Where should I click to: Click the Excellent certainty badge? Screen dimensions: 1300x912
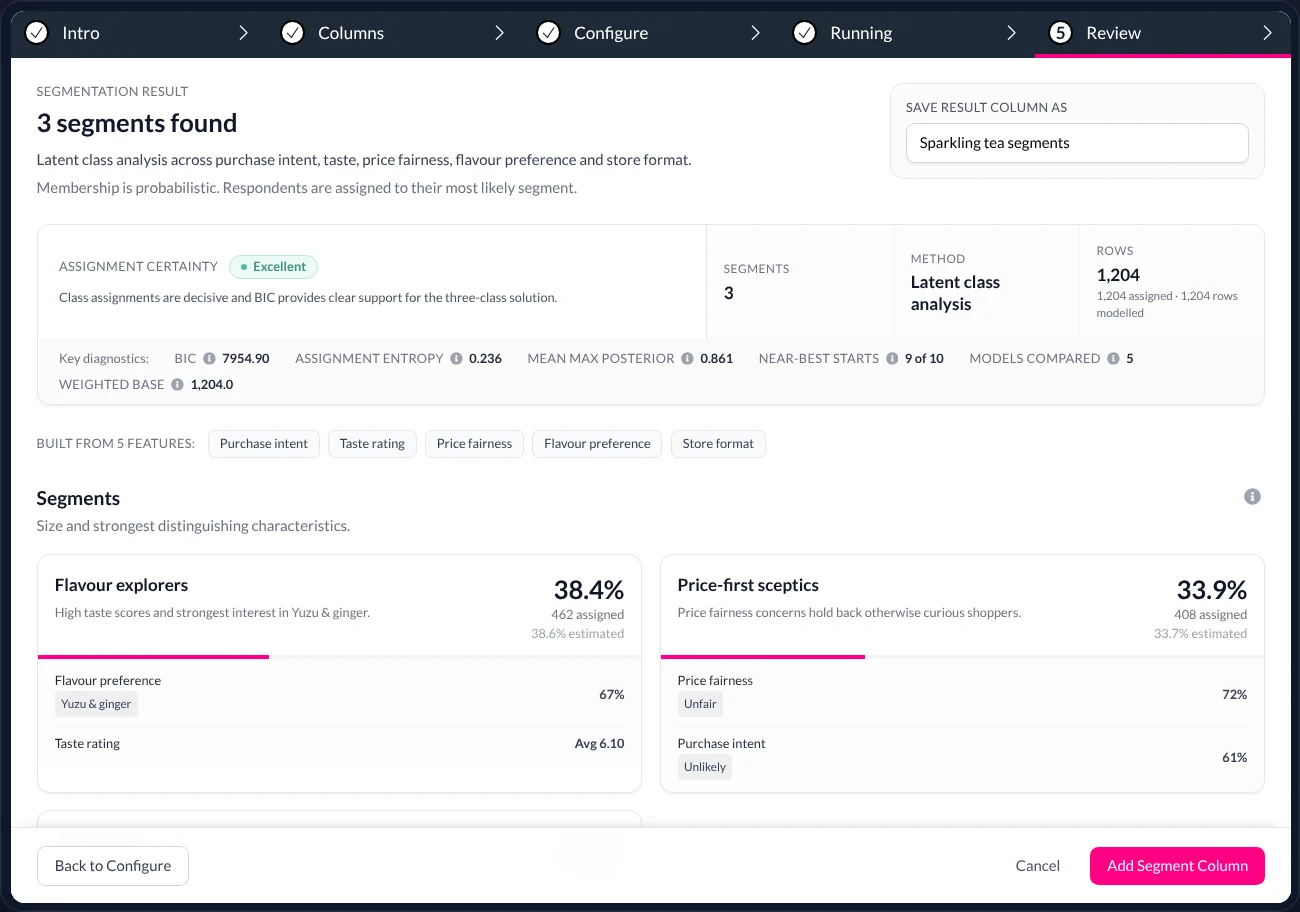click(273, 267)
